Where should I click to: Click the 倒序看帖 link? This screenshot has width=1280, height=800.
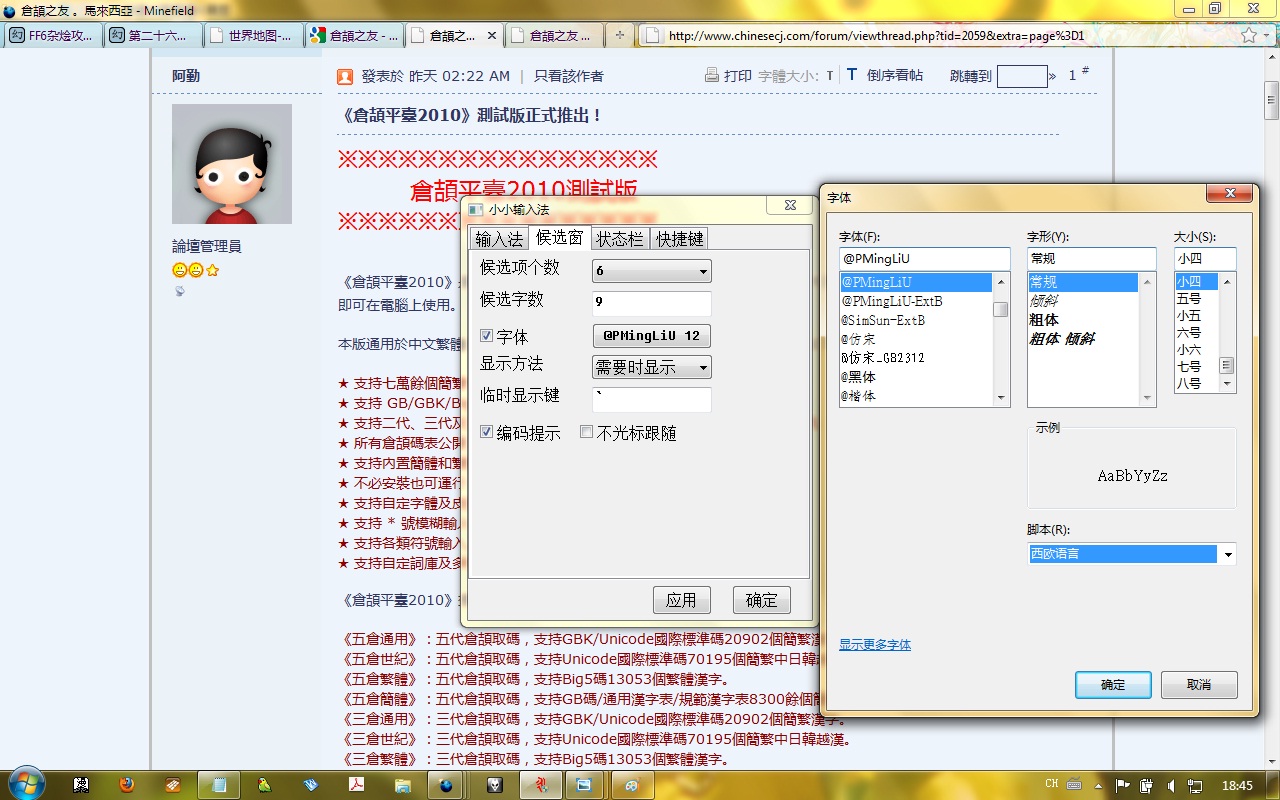[895, 76]
